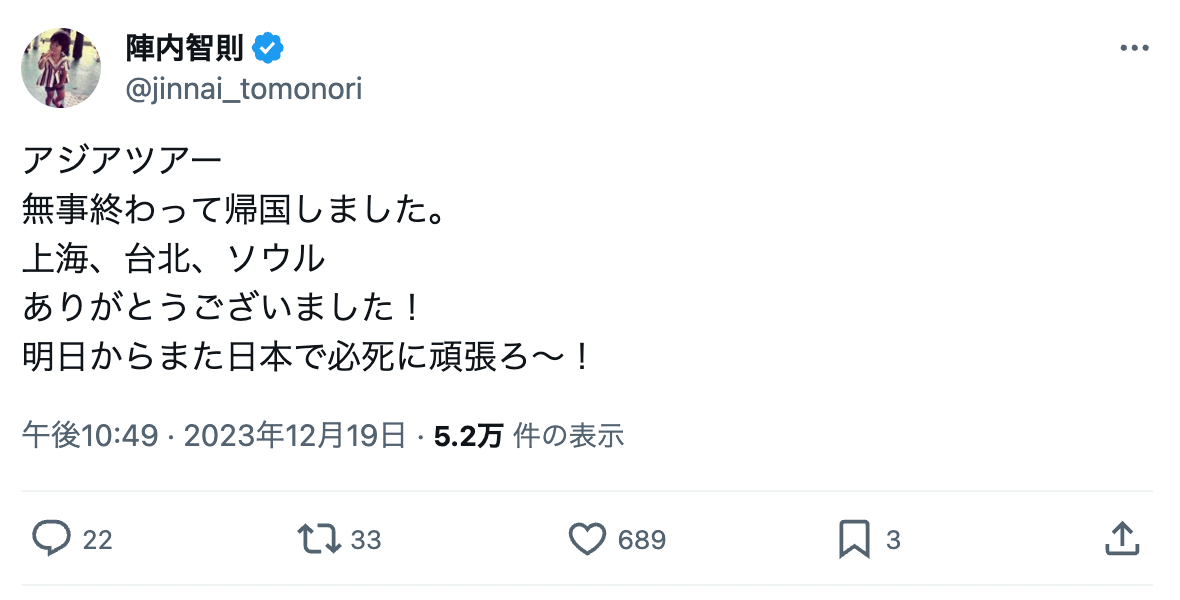Viewport: 1180px width, 600px height.
Task: Share the tweet
Action: tap(1122, 539)
